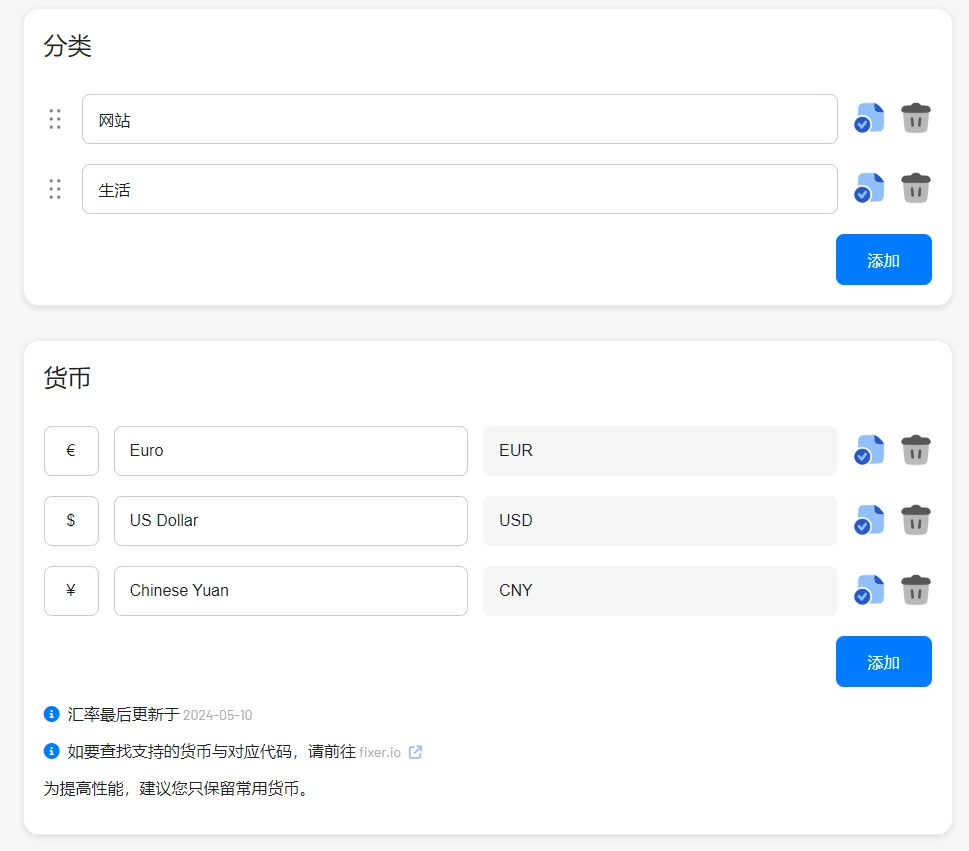Viewport: 969px width, 851px height.
Task: Click the $ symbol field
Action: [x=71, y=520]
